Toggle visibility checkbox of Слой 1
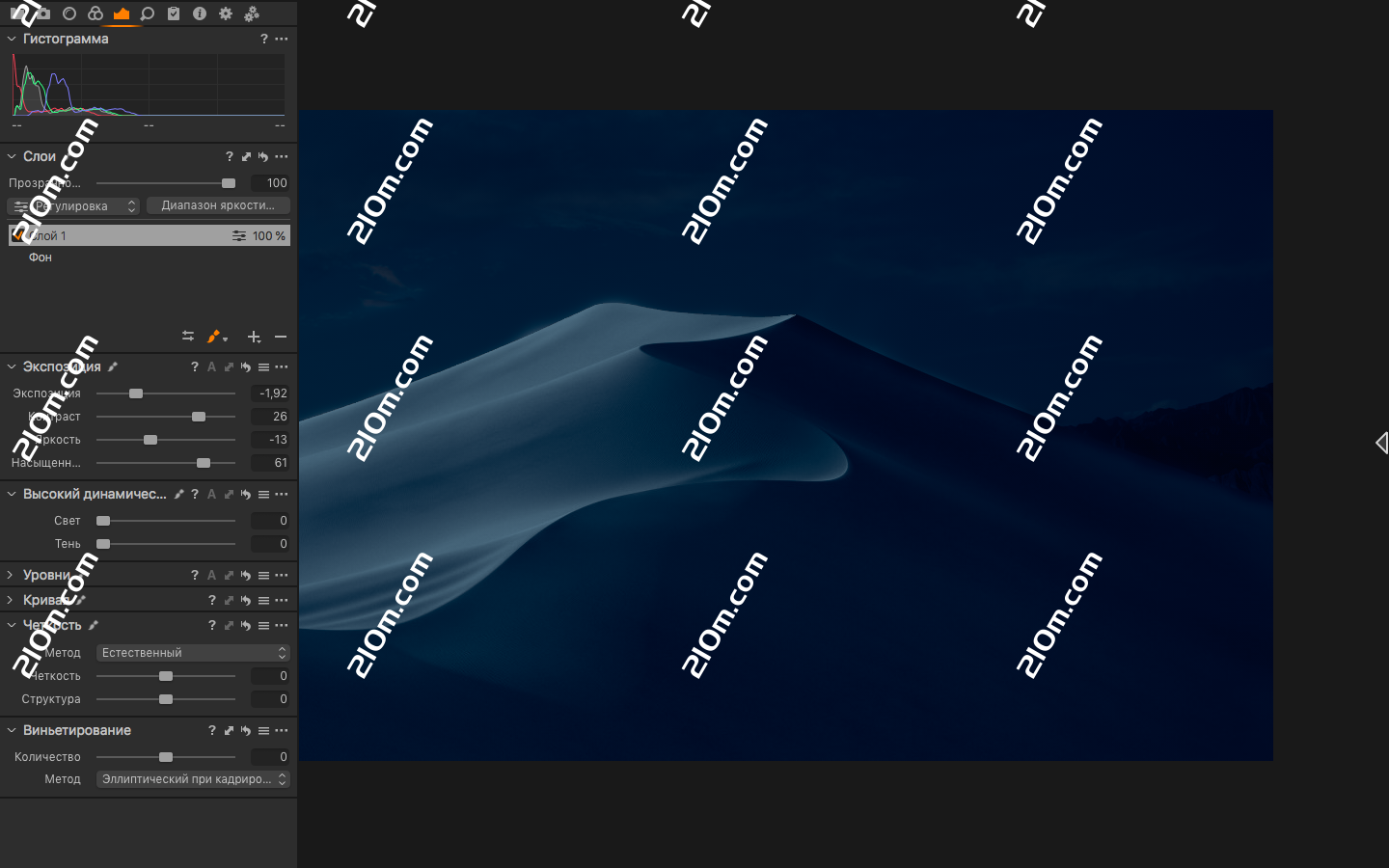 pos(16,234)
